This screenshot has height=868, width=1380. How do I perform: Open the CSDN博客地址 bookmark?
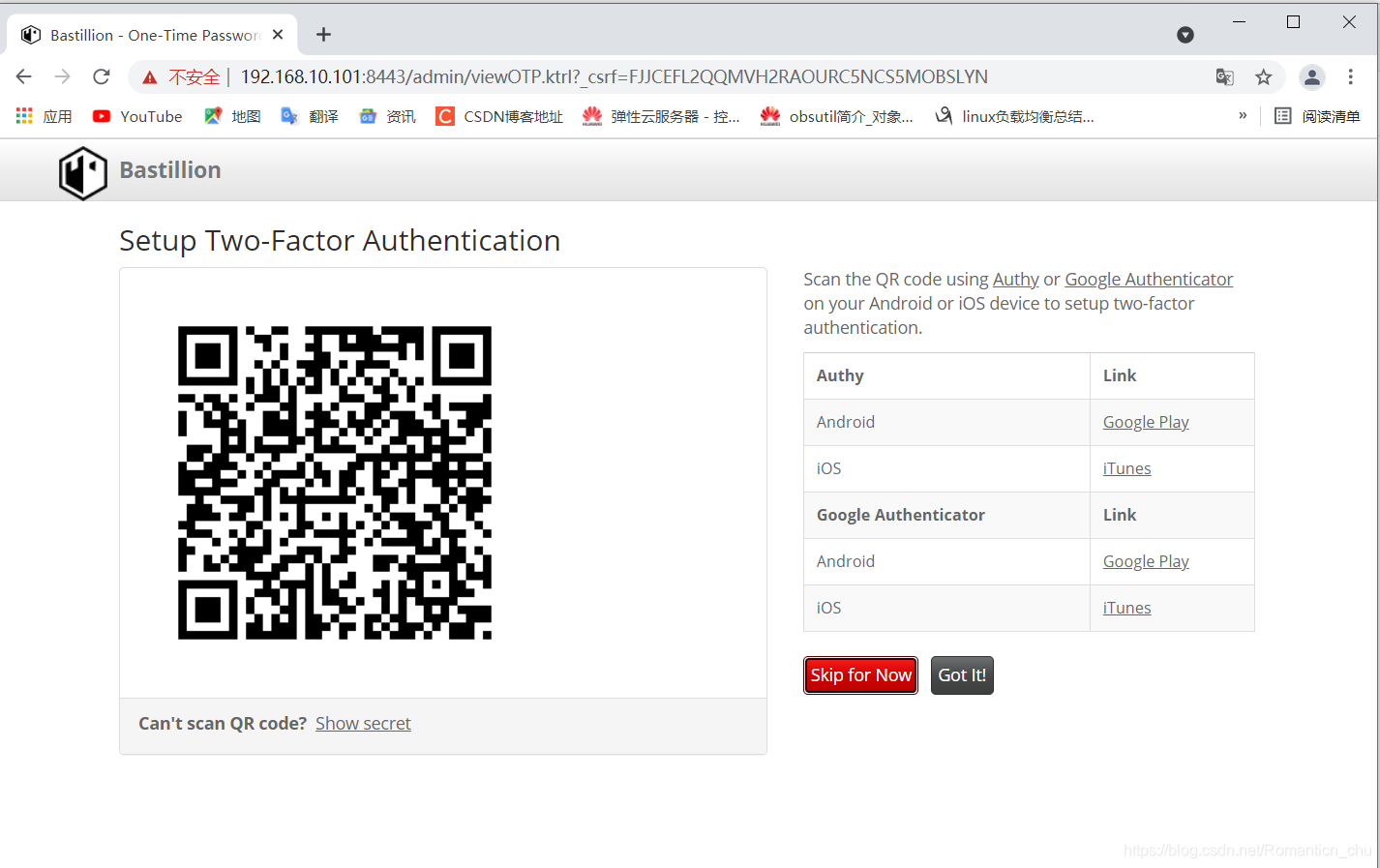[498, 116]
